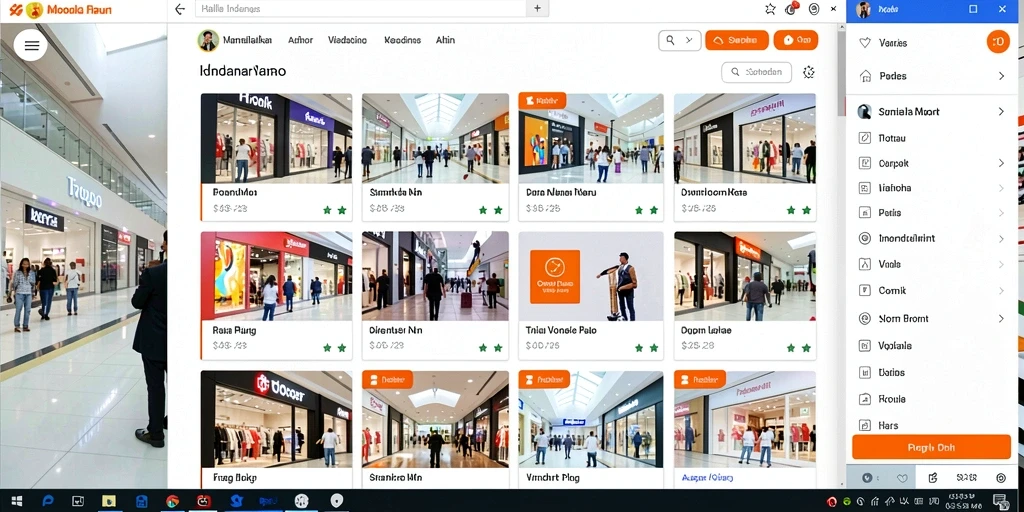Open the Windows Start button

(17, 501)
